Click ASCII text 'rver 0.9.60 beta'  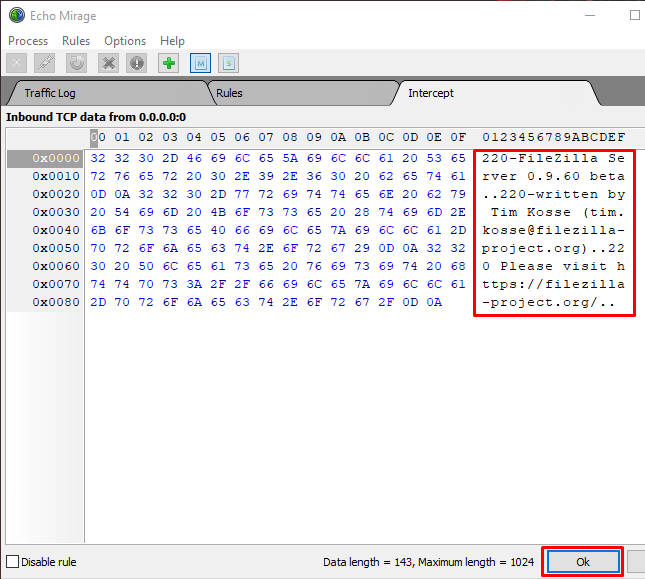pyautogui.click(x=553, y=176)
